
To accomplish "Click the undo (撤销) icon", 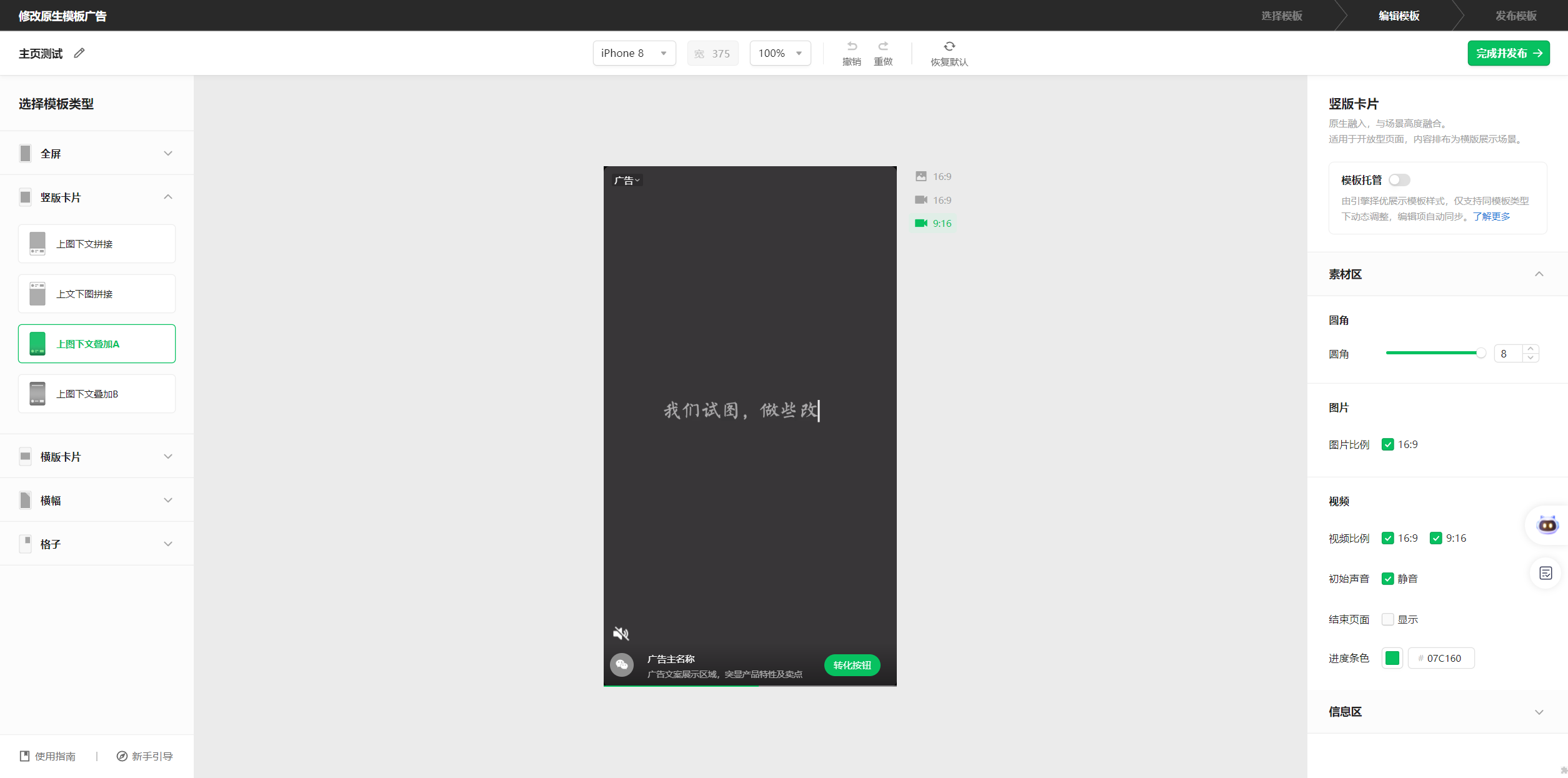I will pos(852,47).
